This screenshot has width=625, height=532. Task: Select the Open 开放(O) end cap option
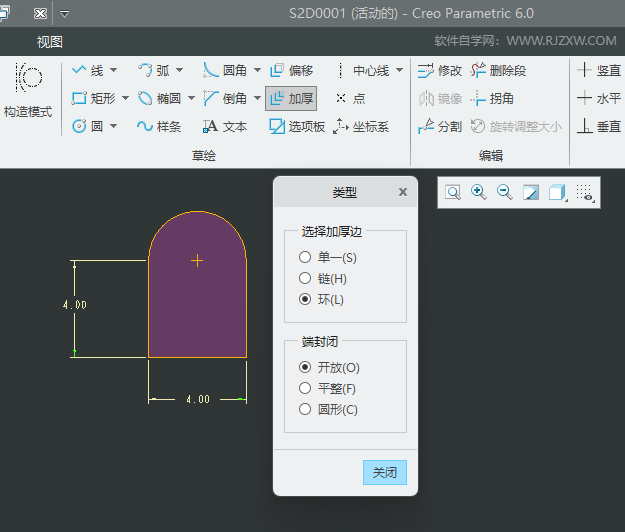tap(329, 367)
